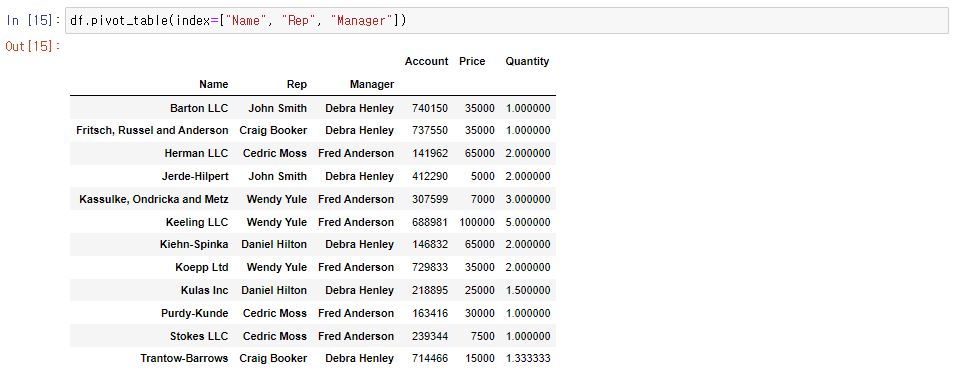
Task: Select the Keeling LLC name cell
Action: [x=197, y=222]
